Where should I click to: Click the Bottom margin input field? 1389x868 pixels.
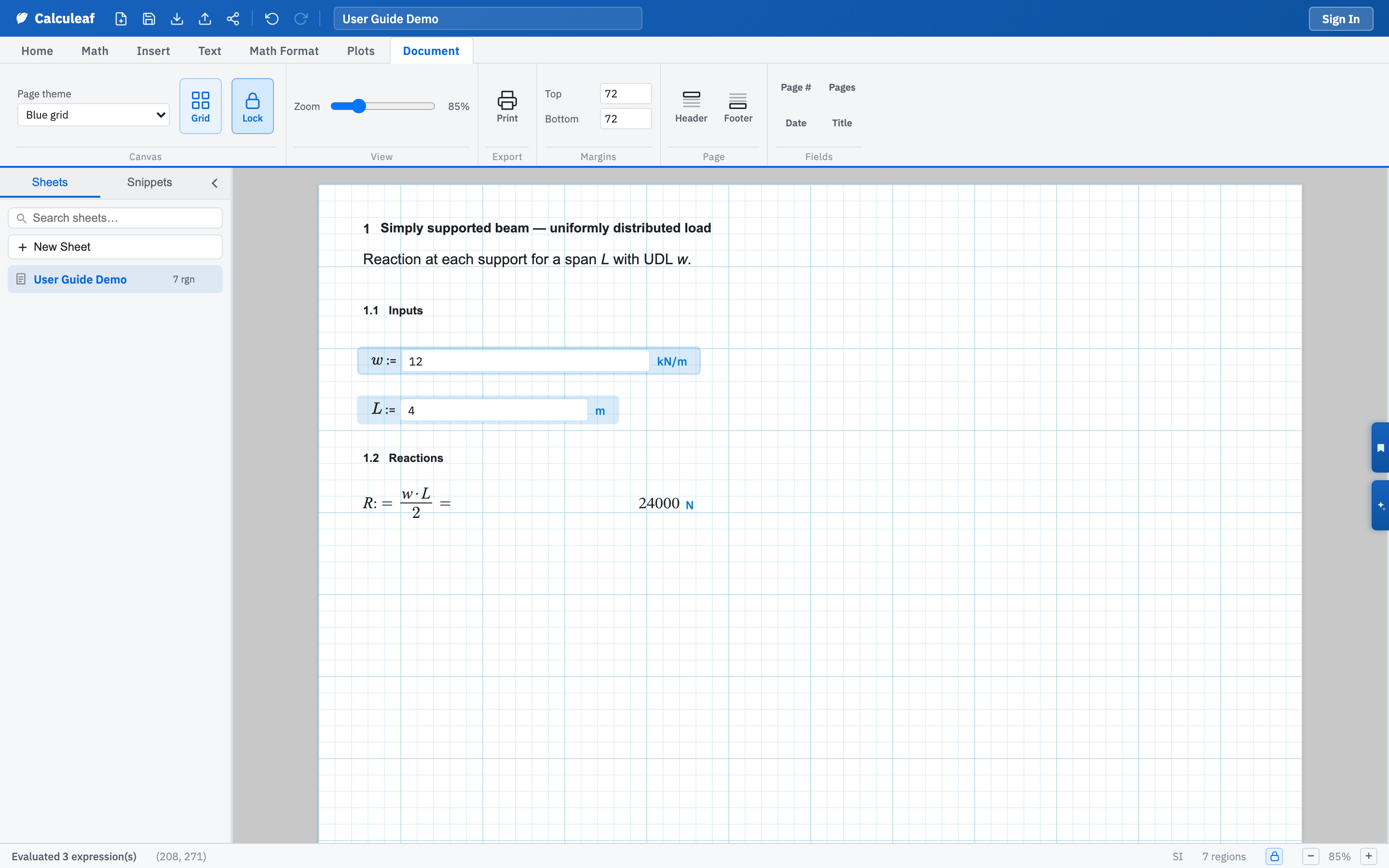point(626,119)
